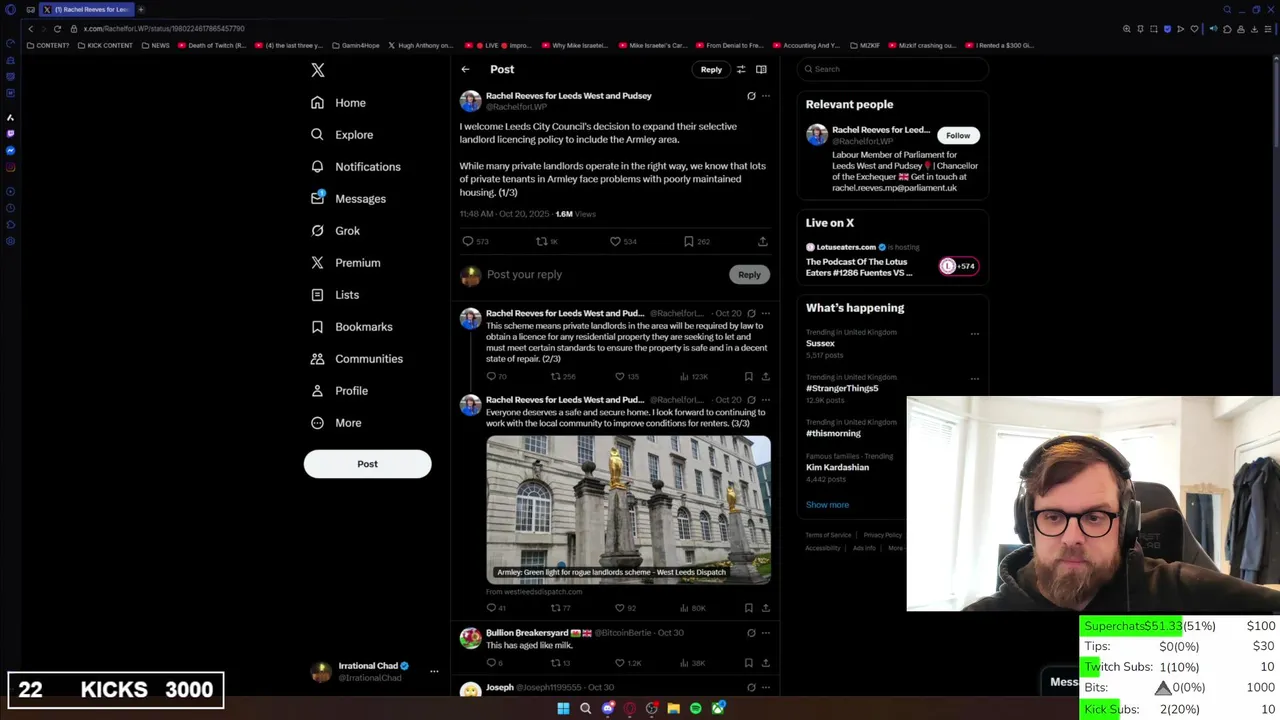This screenshot has height=720, width=1280.
Task: Click the browser back arrow
Action: coord(30,29)
